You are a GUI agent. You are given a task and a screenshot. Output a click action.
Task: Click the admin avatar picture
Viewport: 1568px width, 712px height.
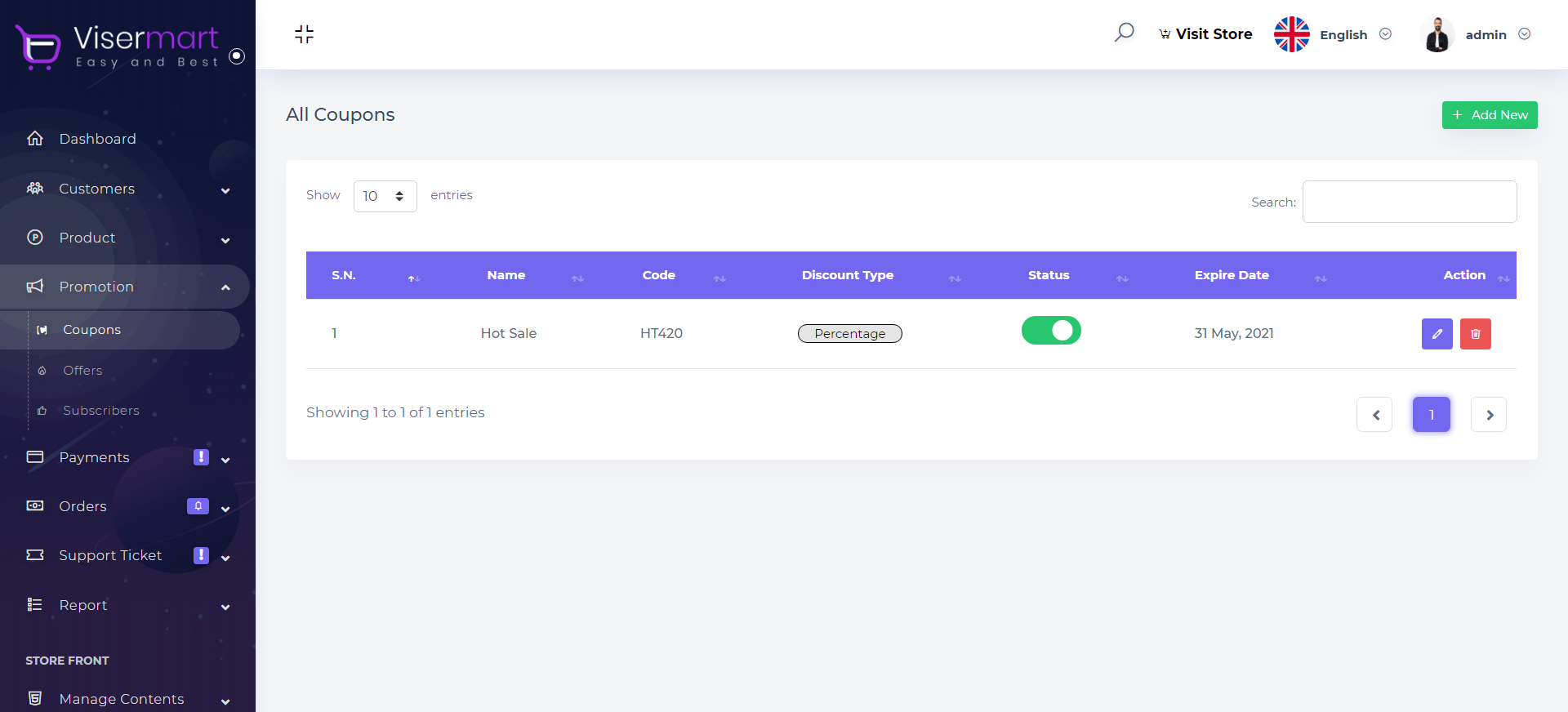1437,34
